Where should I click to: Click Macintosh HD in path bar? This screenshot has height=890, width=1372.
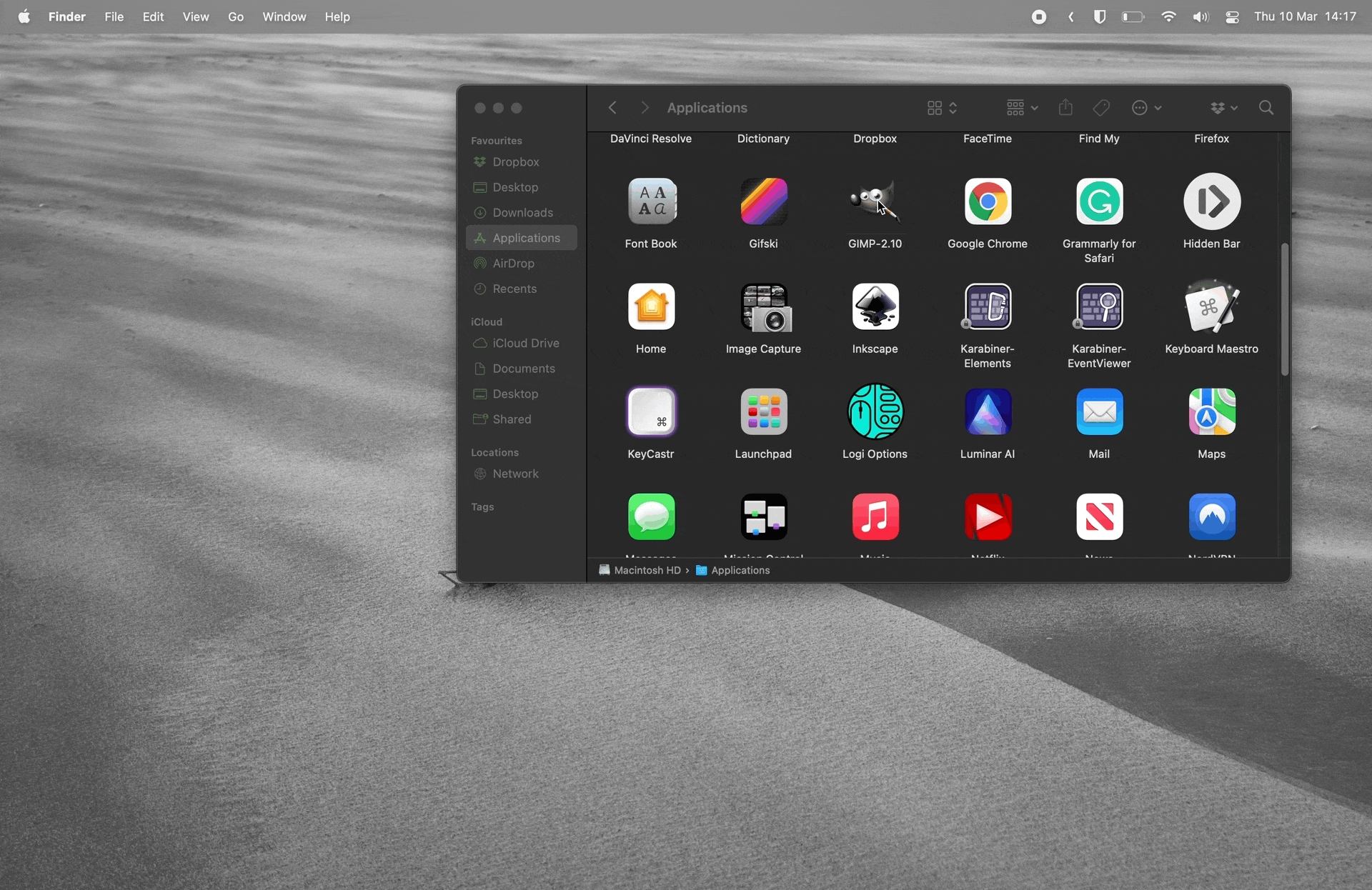640,570
